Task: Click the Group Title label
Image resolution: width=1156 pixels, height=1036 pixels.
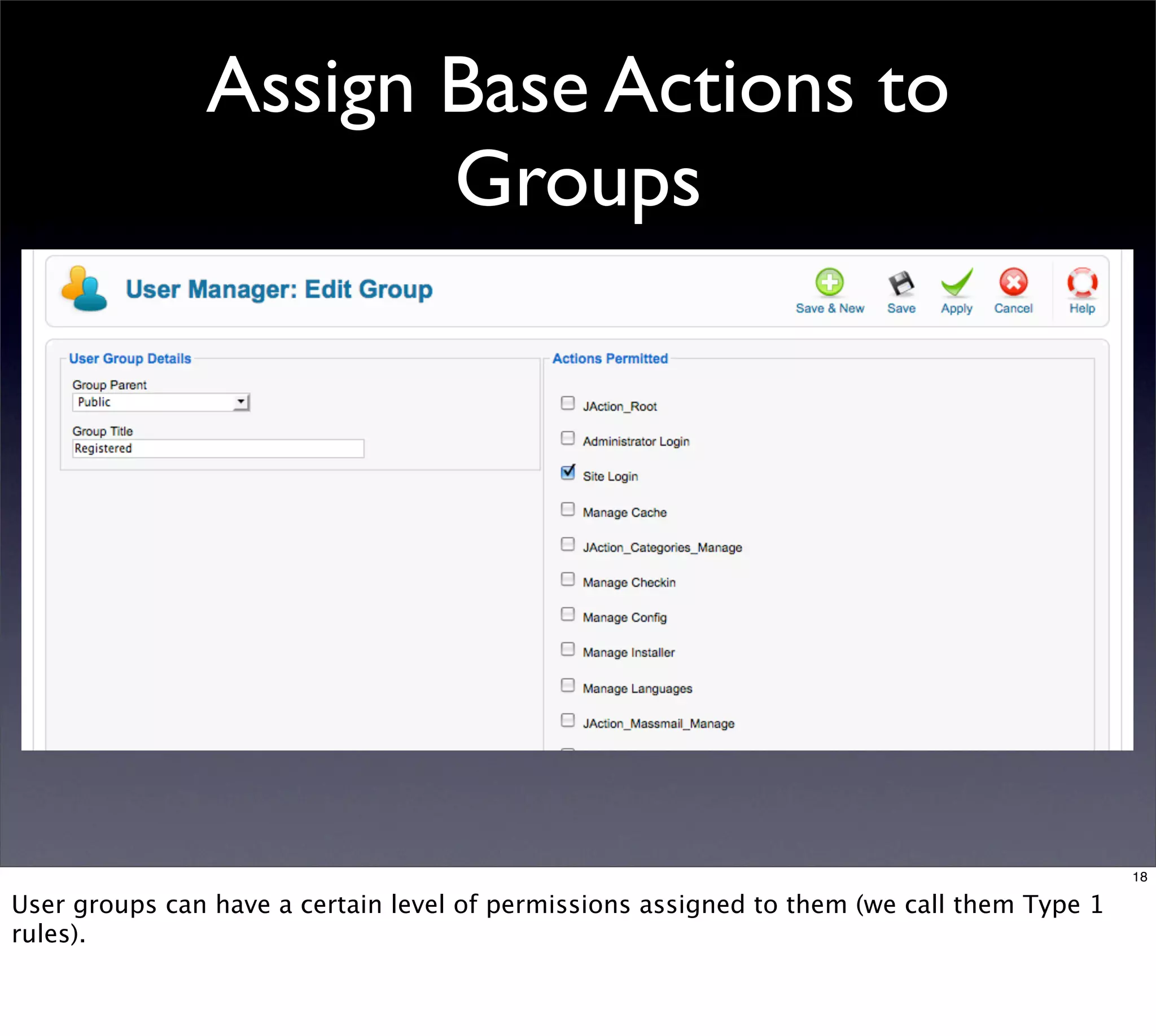Action: click(x=103, y=432)
